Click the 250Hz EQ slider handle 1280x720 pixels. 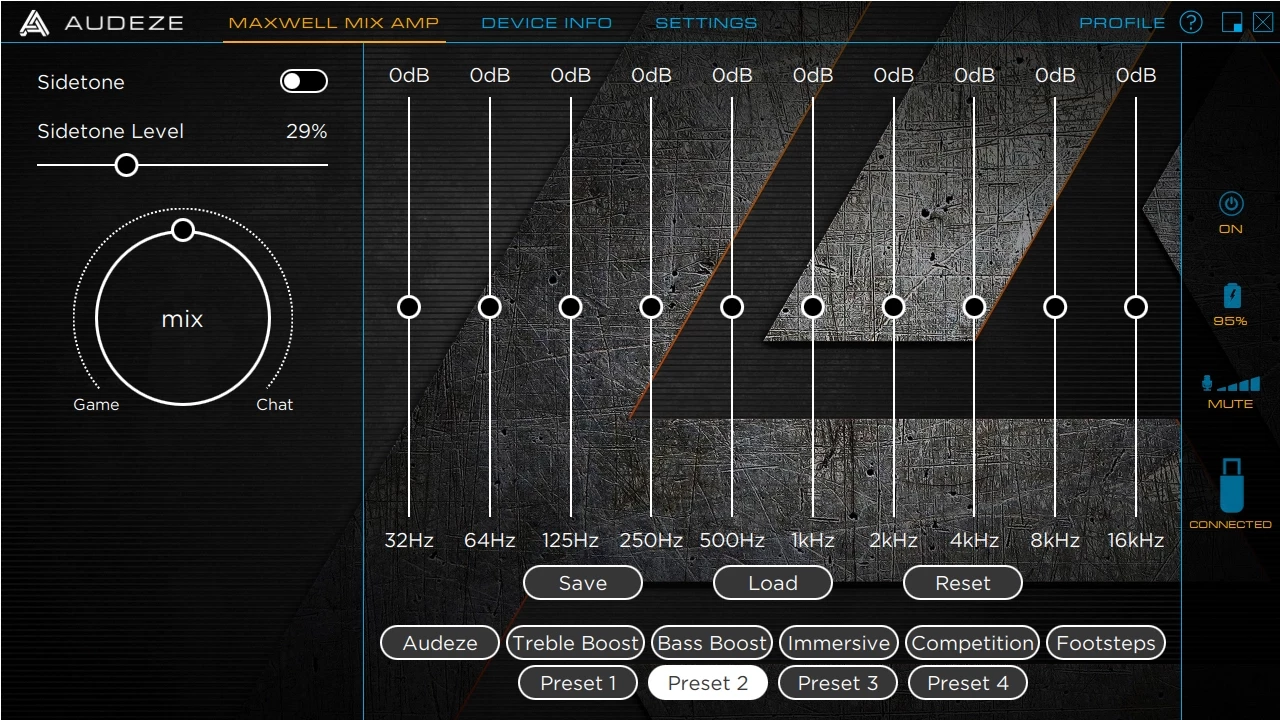[x=651, y=307]
